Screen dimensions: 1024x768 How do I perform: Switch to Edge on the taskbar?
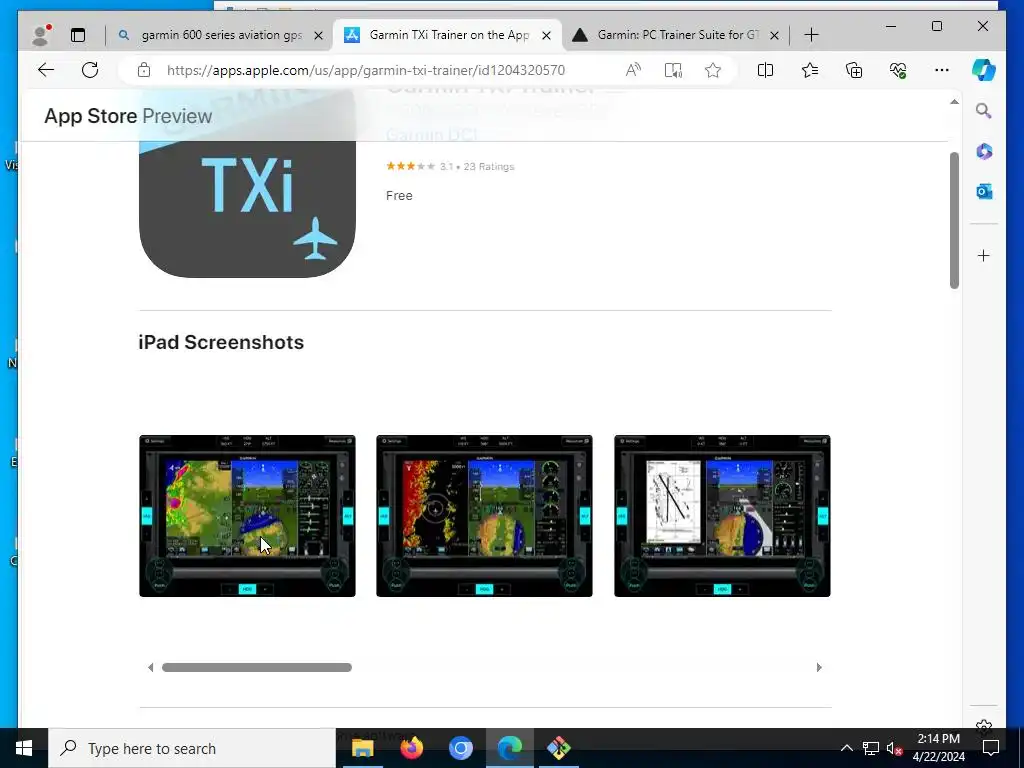tap(509, 748)
